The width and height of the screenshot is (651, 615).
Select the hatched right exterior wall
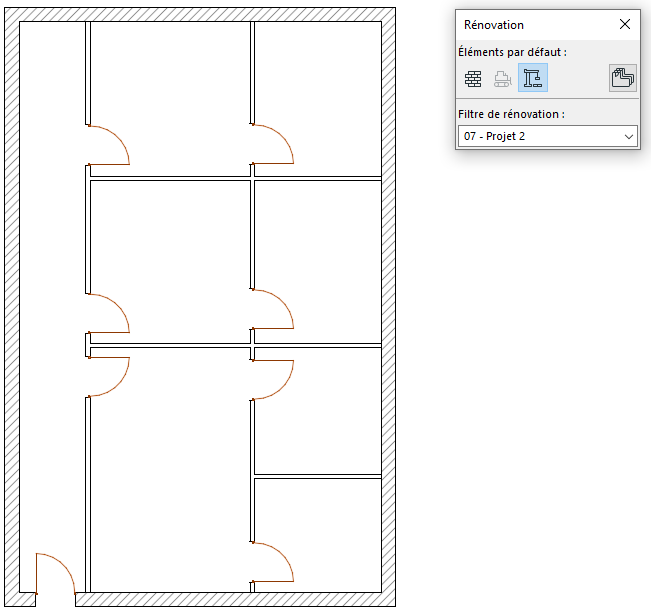[388, 300]
